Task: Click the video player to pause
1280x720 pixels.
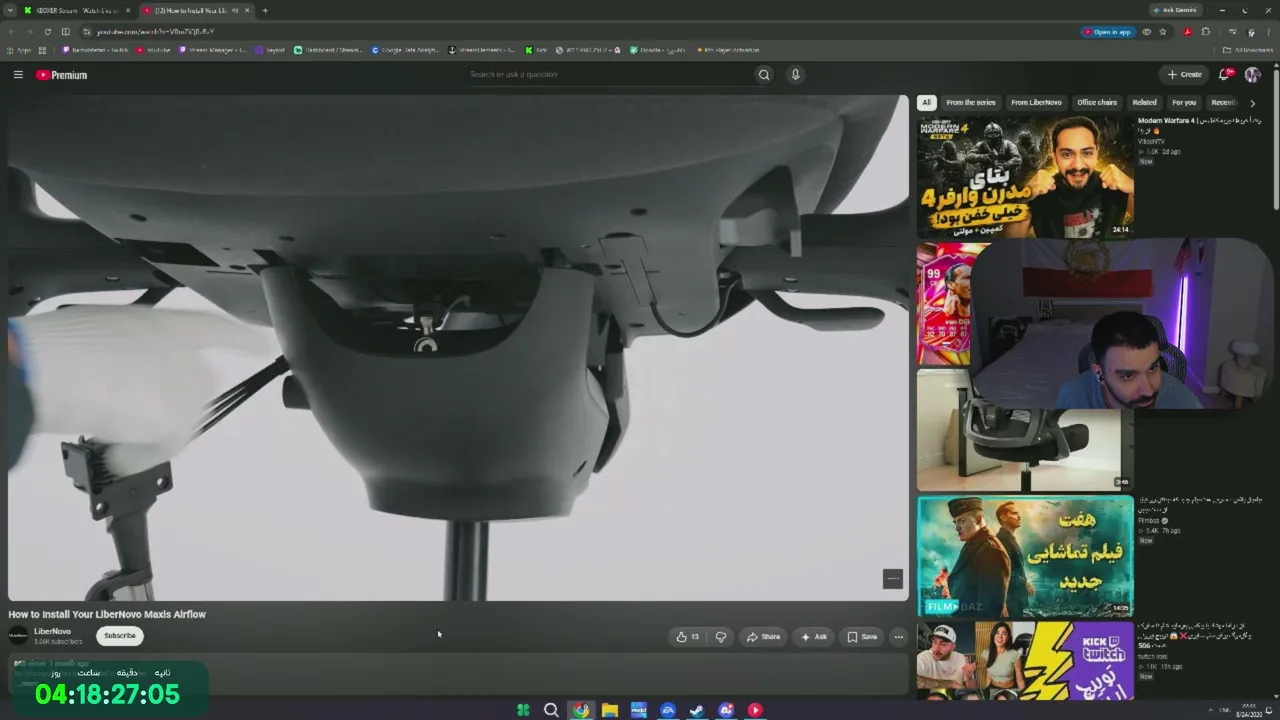Action: [x=458, y=348]
